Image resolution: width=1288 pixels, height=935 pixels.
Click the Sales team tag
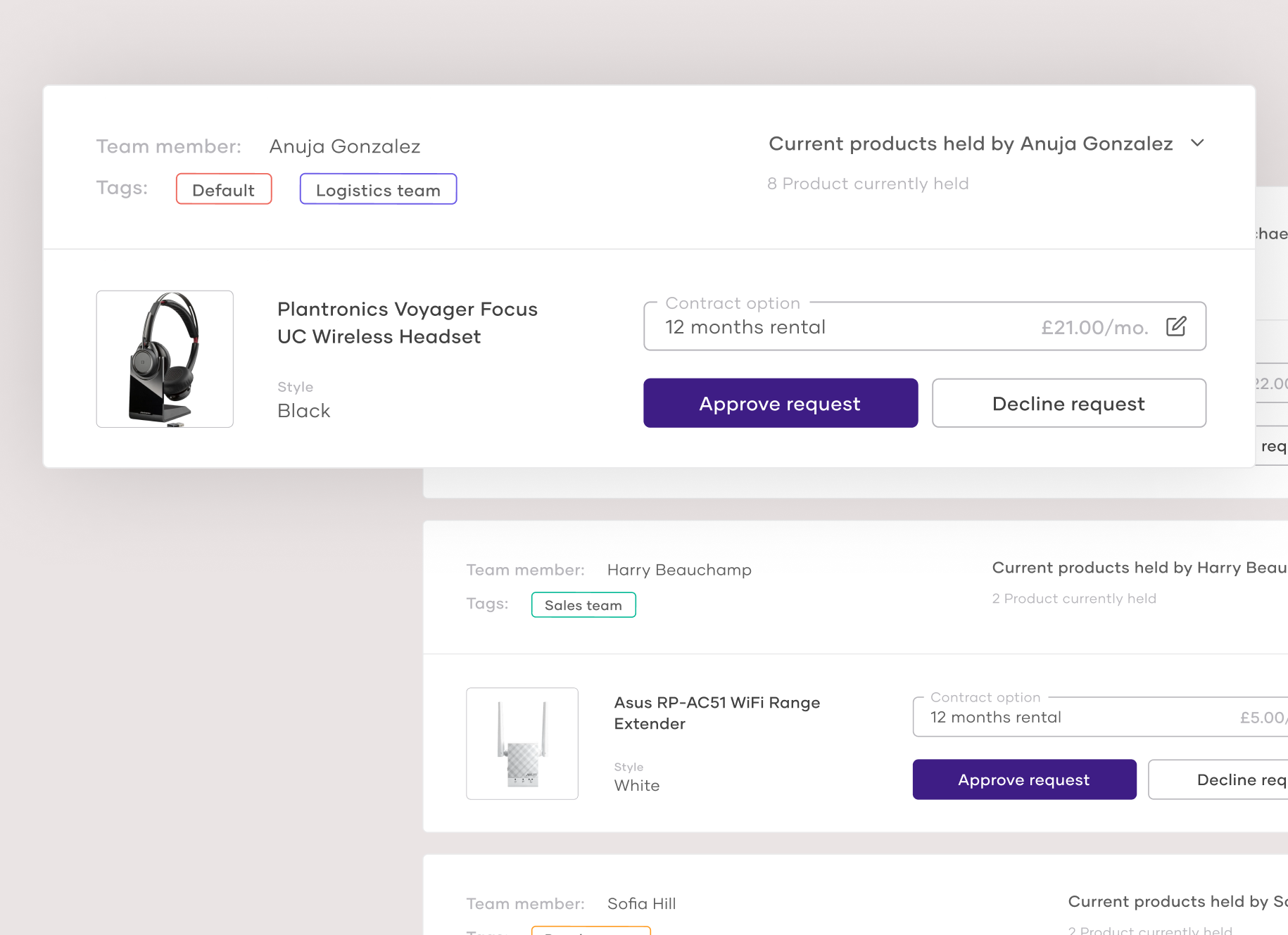(583, 605)
